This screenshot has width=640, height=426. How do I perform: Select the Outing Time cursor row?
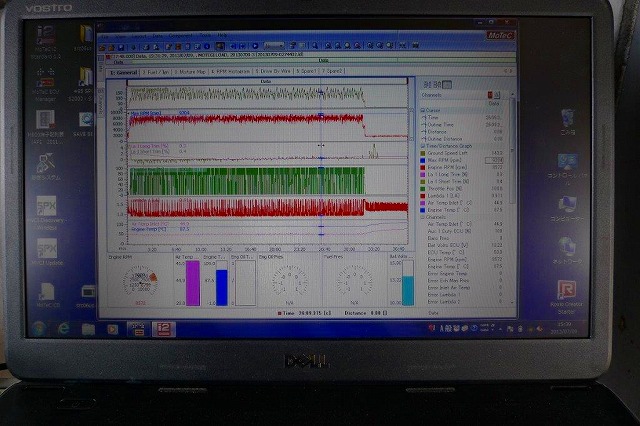pos(464,124)
